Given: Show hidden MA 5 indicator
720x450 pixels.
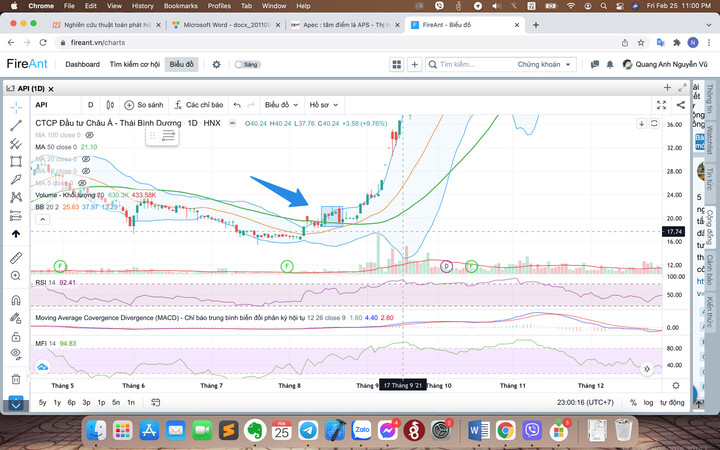Looking at the screenshot, I should (x=82, y=183).
